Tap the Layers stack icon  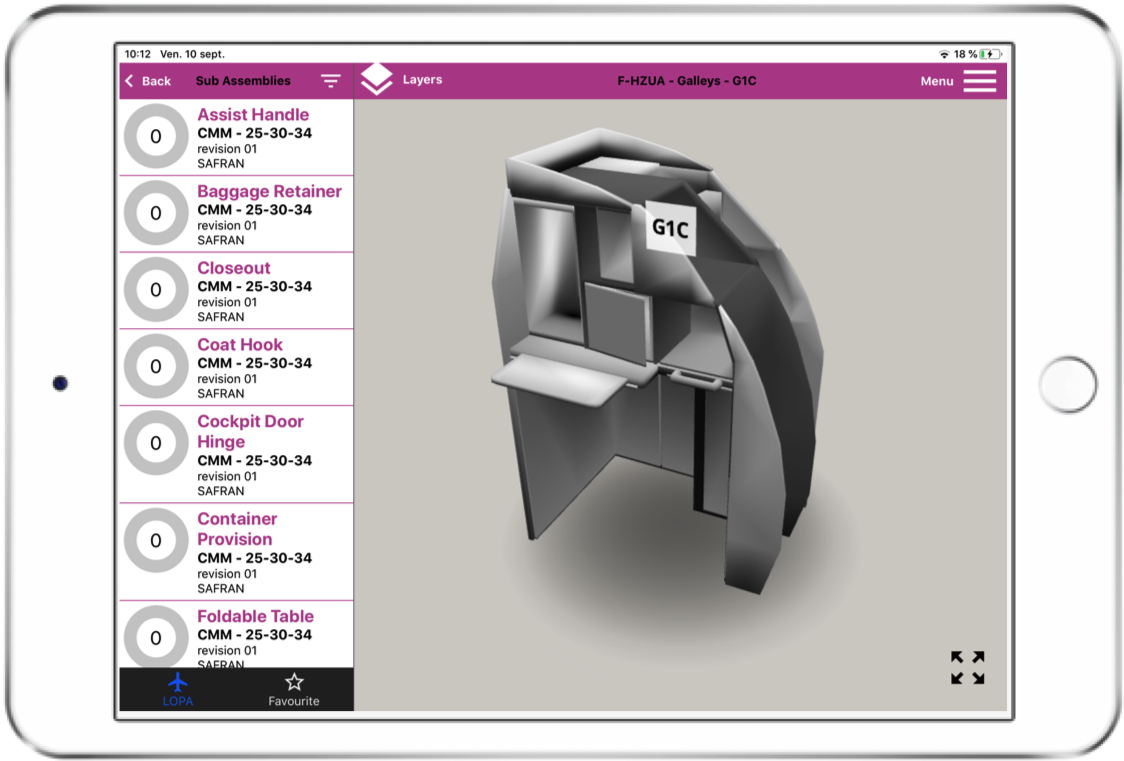(377, 80)
